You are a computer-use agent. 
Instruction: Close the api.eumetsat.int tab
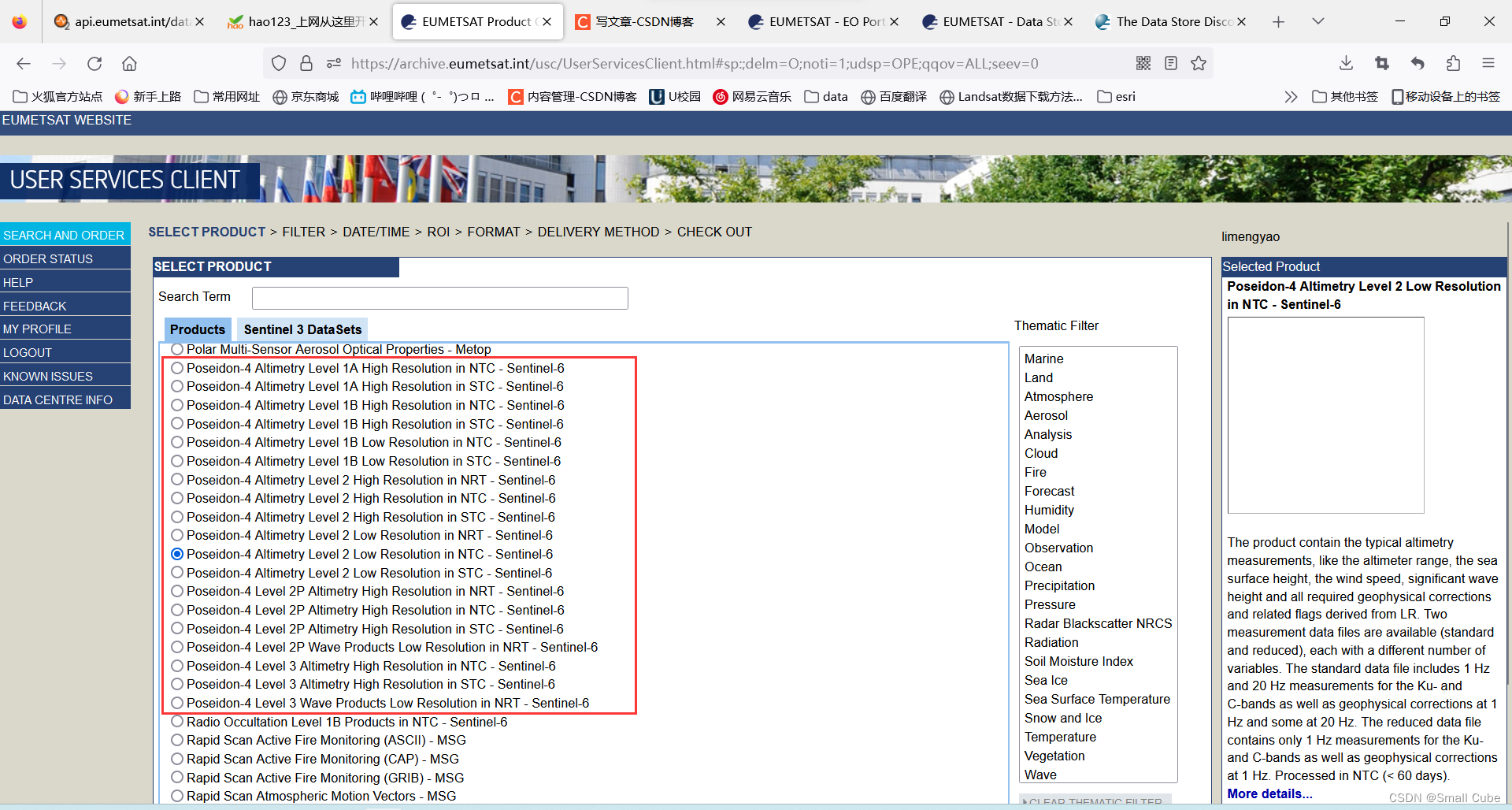[x=200, y=22]
